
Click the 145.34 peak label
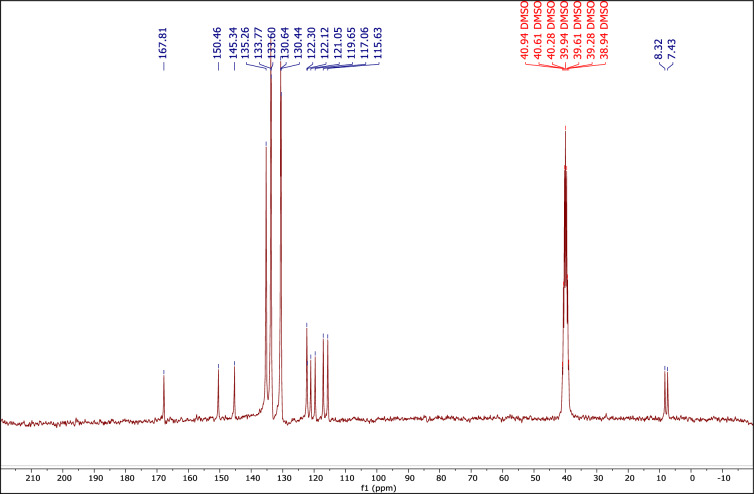234,44
